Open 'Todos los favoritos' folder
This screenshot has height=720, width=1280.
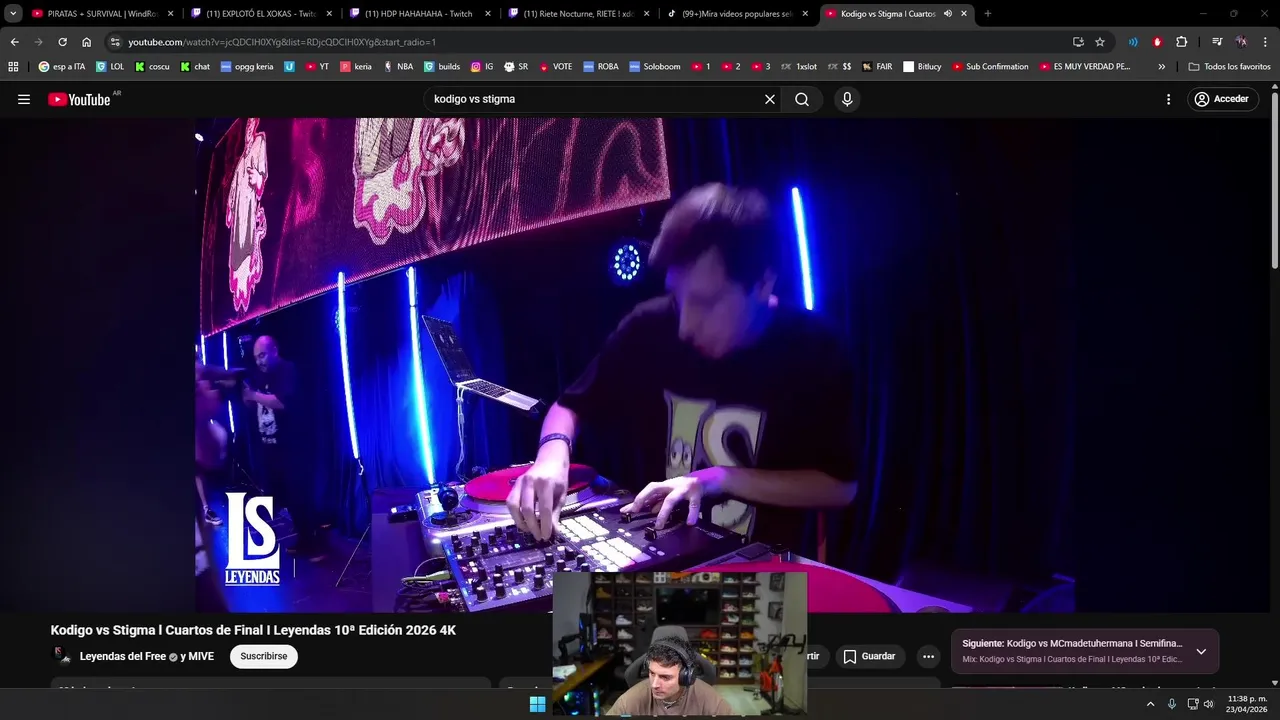click(x=1230, y=67)
